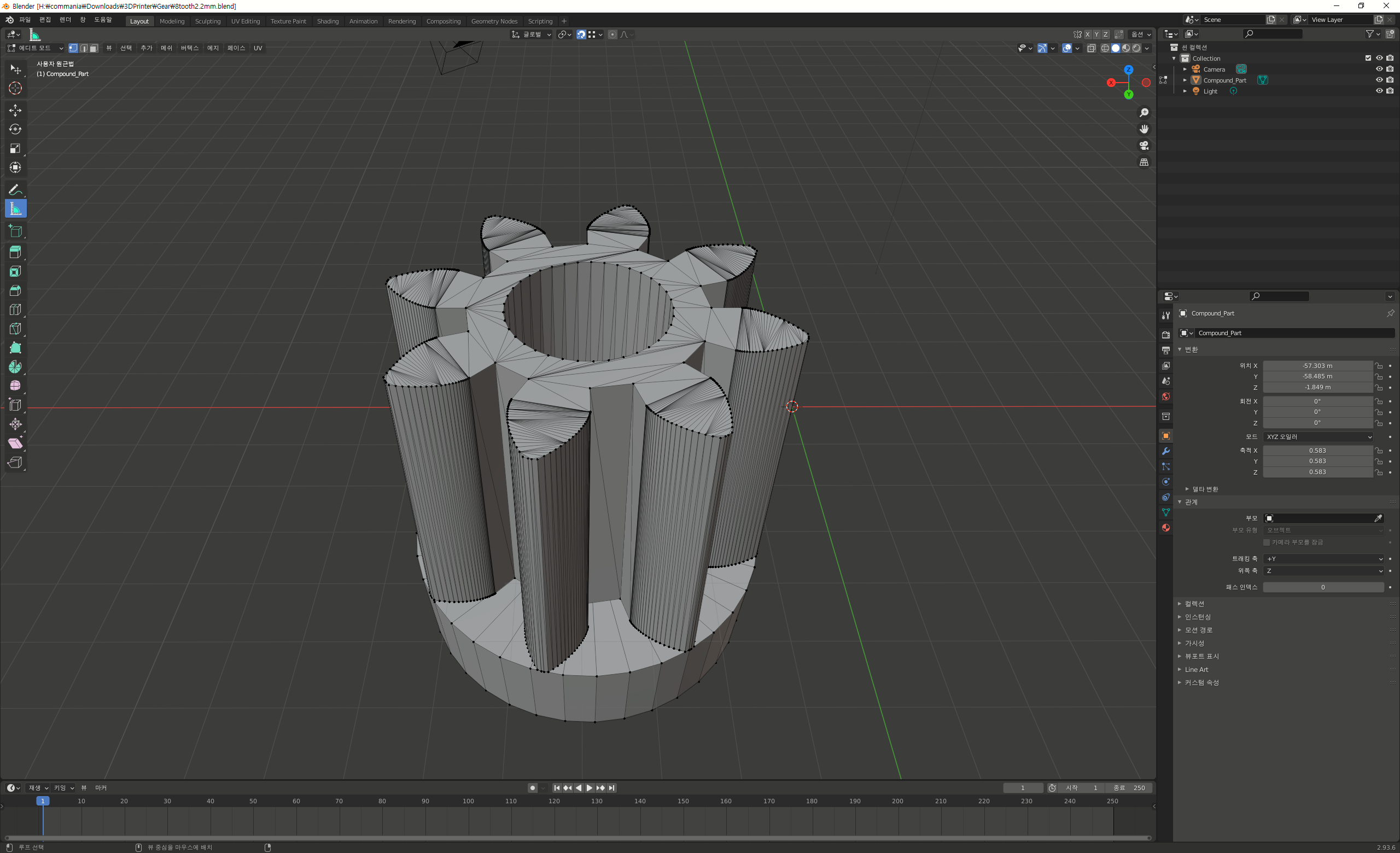Screen dimensions: 1400x853
Task: Click the Pass Index value slider
Action: [x=1323, y=587]
